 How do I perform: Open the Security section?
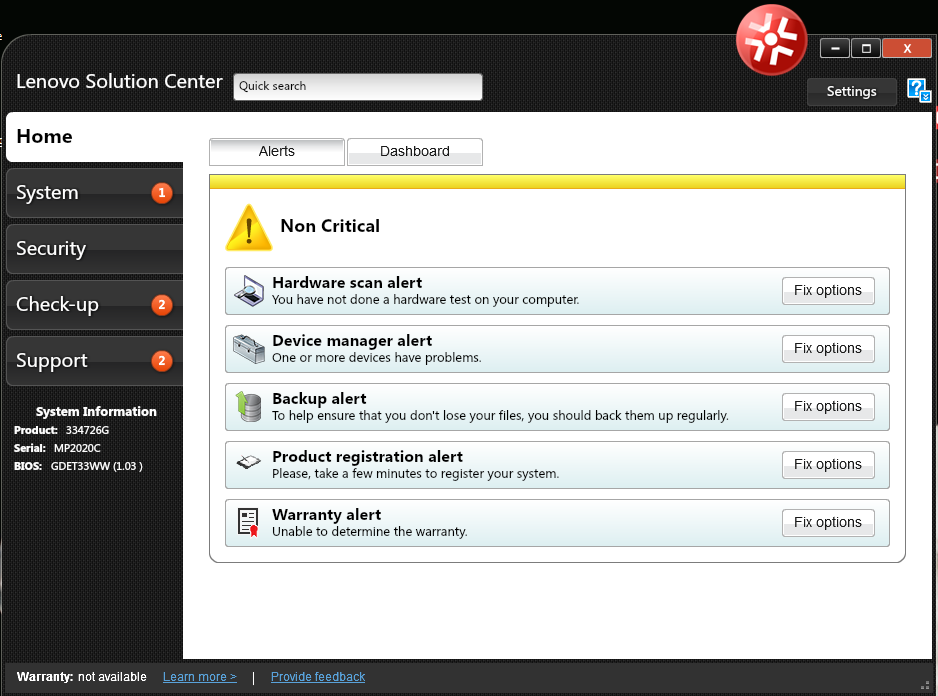(95, 248)
